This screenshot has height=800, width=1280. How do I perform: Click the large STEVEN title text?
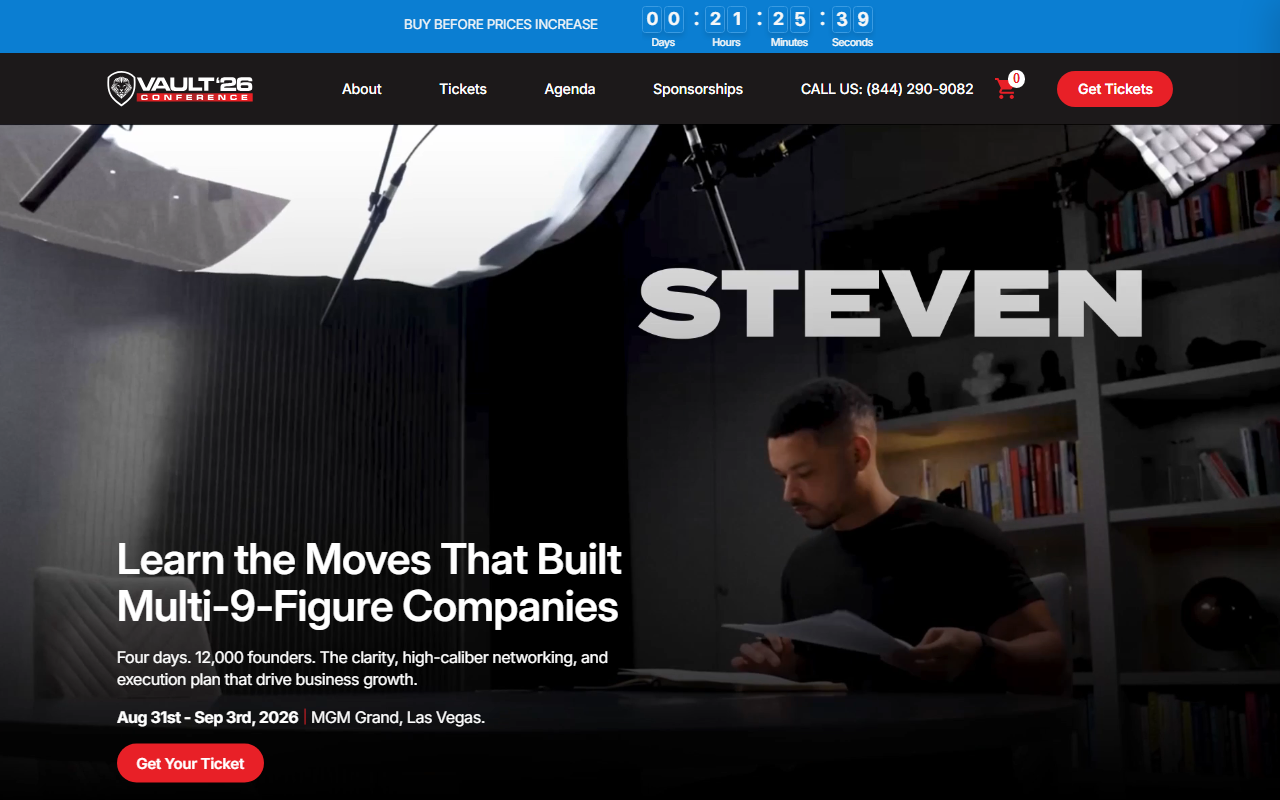[890, 303]
